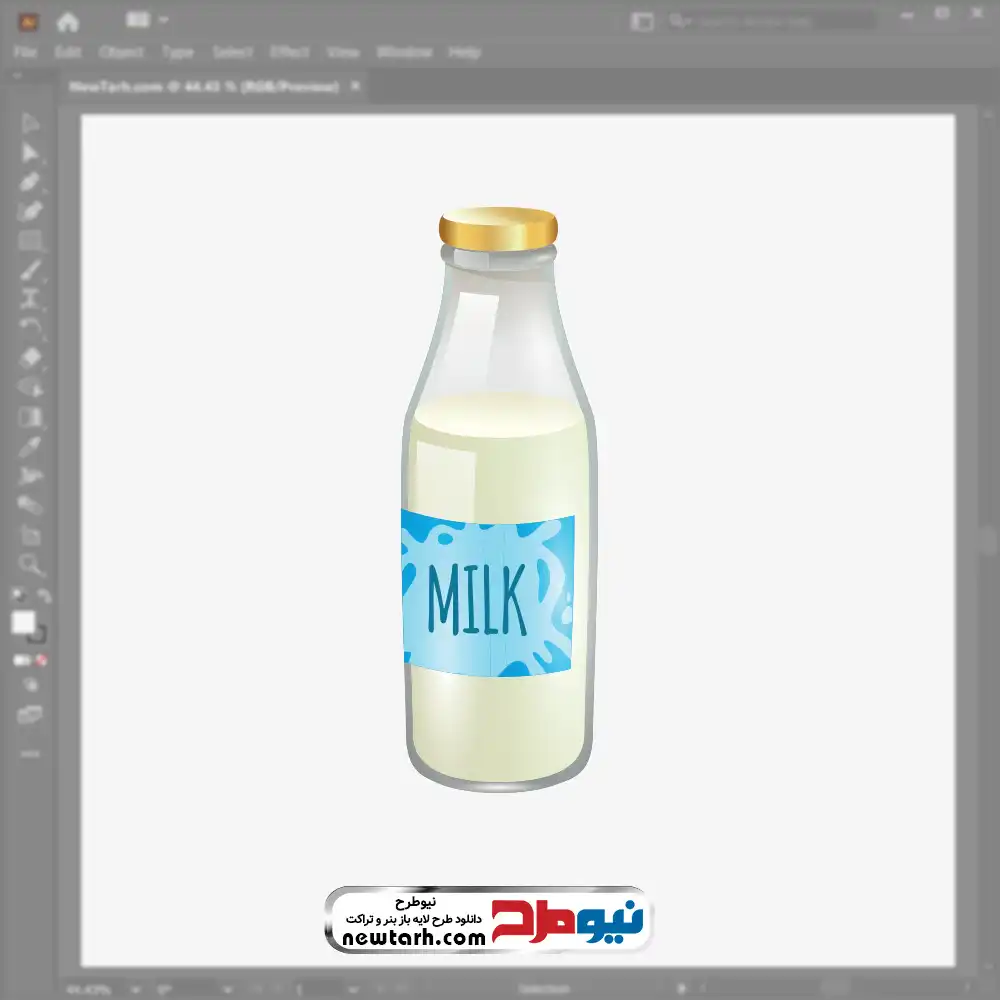Select the Eyedropper tool
Viewport: 1000px width, 1000px height.
point(30,446)
